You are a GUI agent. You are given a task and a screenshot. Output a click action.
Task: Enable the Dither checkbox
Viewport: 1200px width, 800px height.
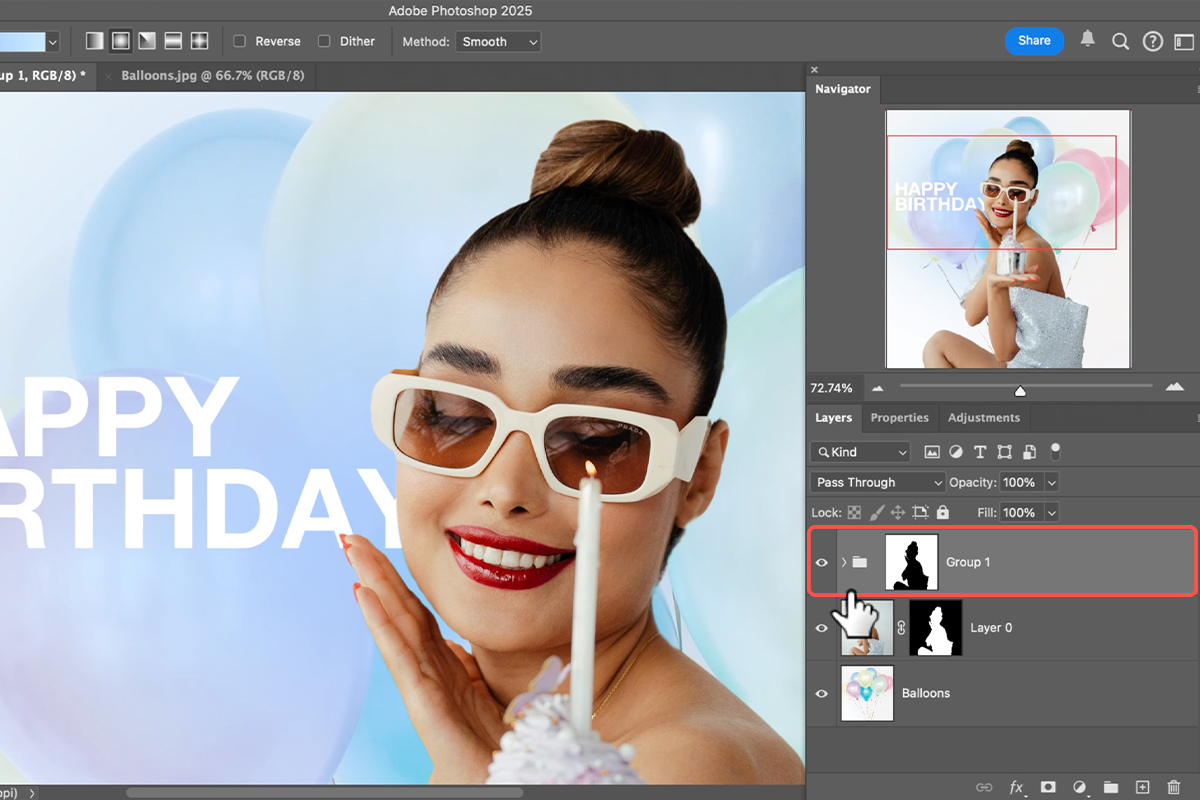[323, 41]
